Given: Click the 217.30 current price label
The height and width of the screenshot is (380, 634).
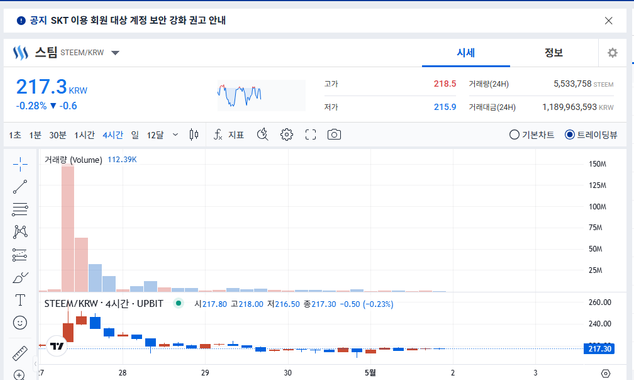Looking at the screenshot, I should [599, 348].
